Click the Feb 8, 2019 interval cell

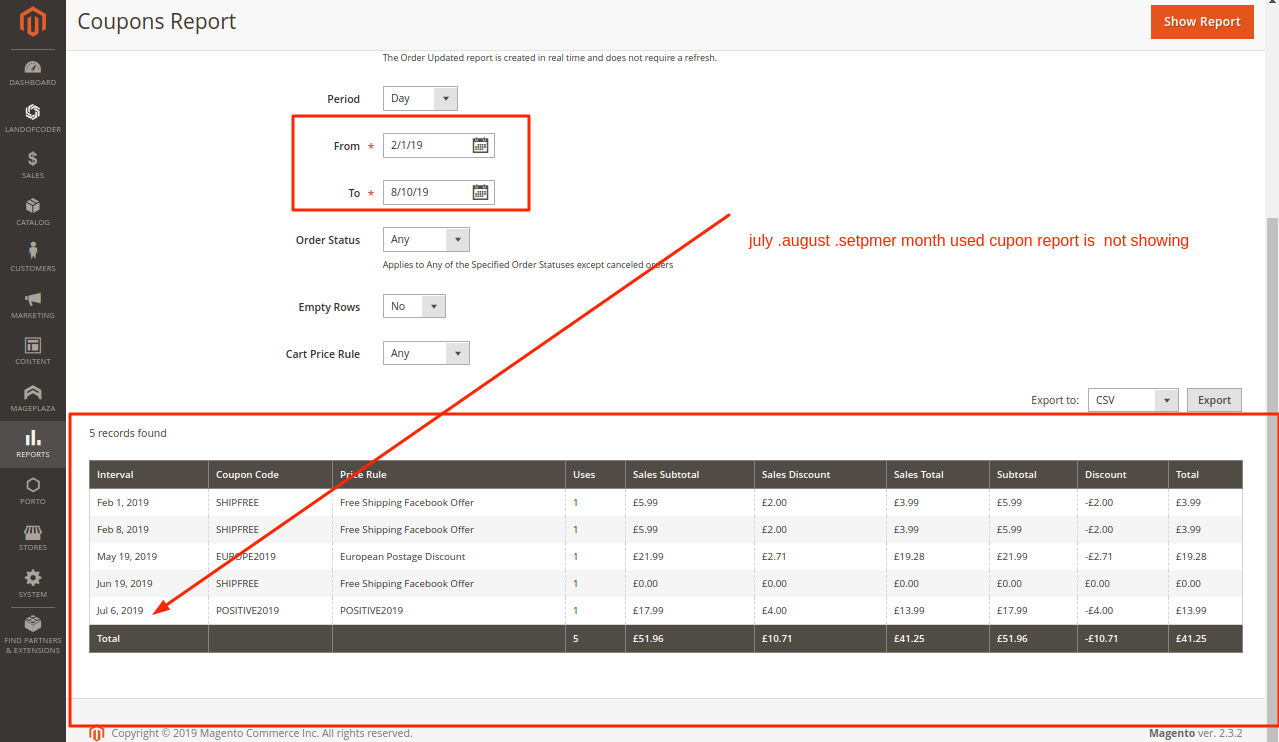tap(148, 529)
